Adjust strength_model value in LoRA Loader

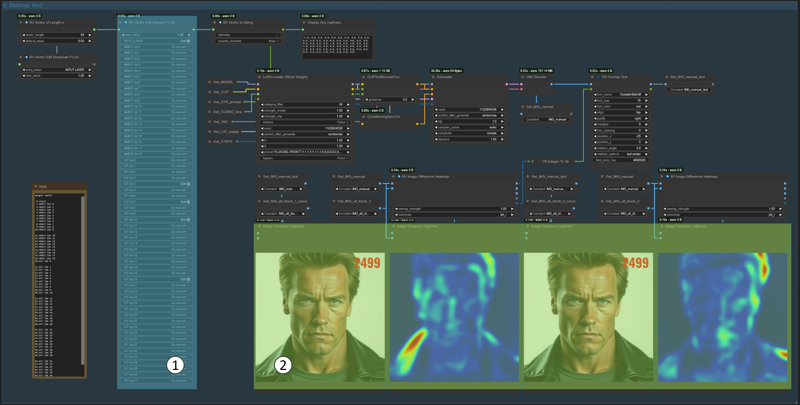point(305,111)
